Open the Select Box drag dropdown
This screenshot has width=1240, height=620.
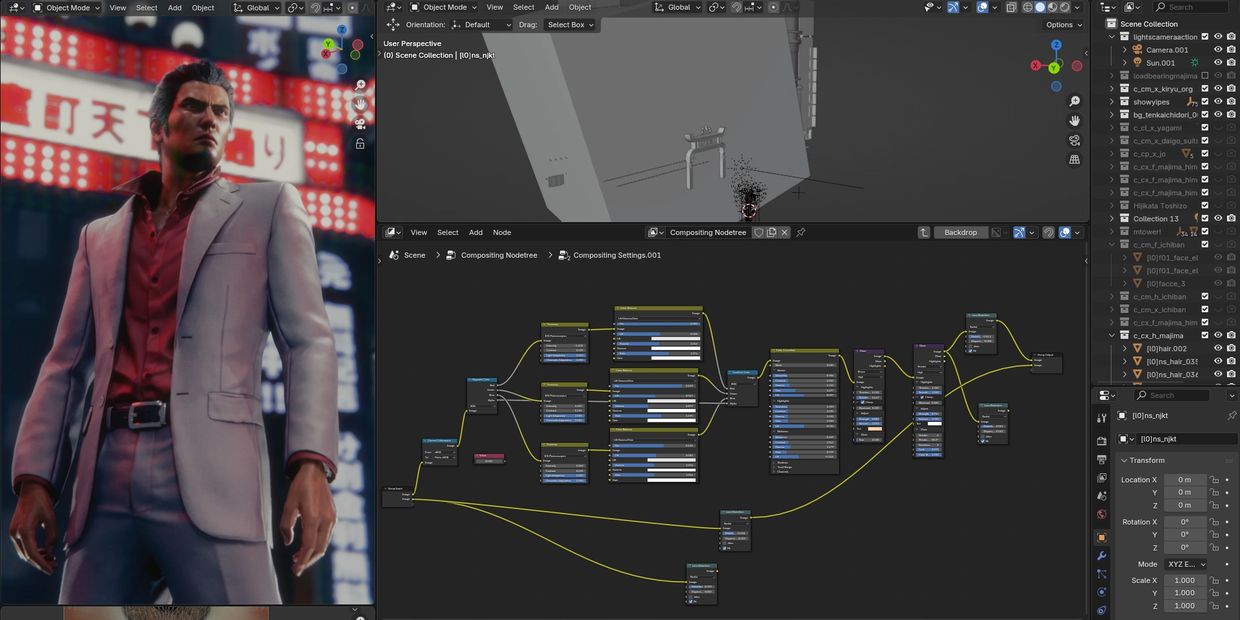pos(570,24)
